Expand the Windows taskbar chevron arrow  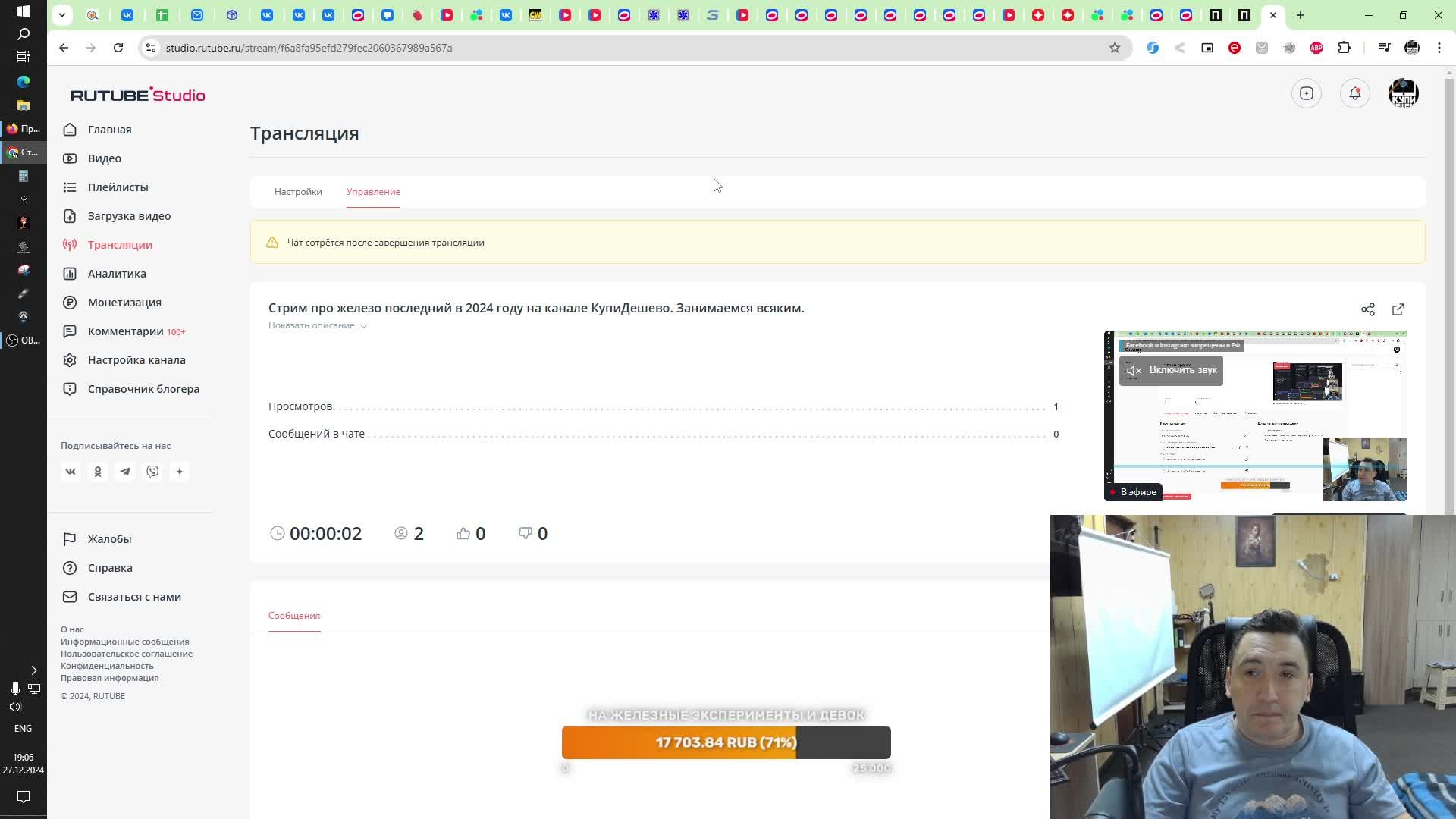[x=33, y=670]
